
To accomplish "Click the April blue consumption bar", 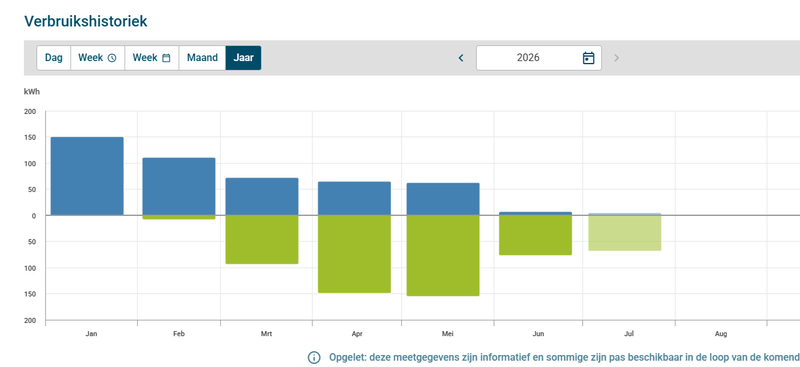I will click(354, 199).
